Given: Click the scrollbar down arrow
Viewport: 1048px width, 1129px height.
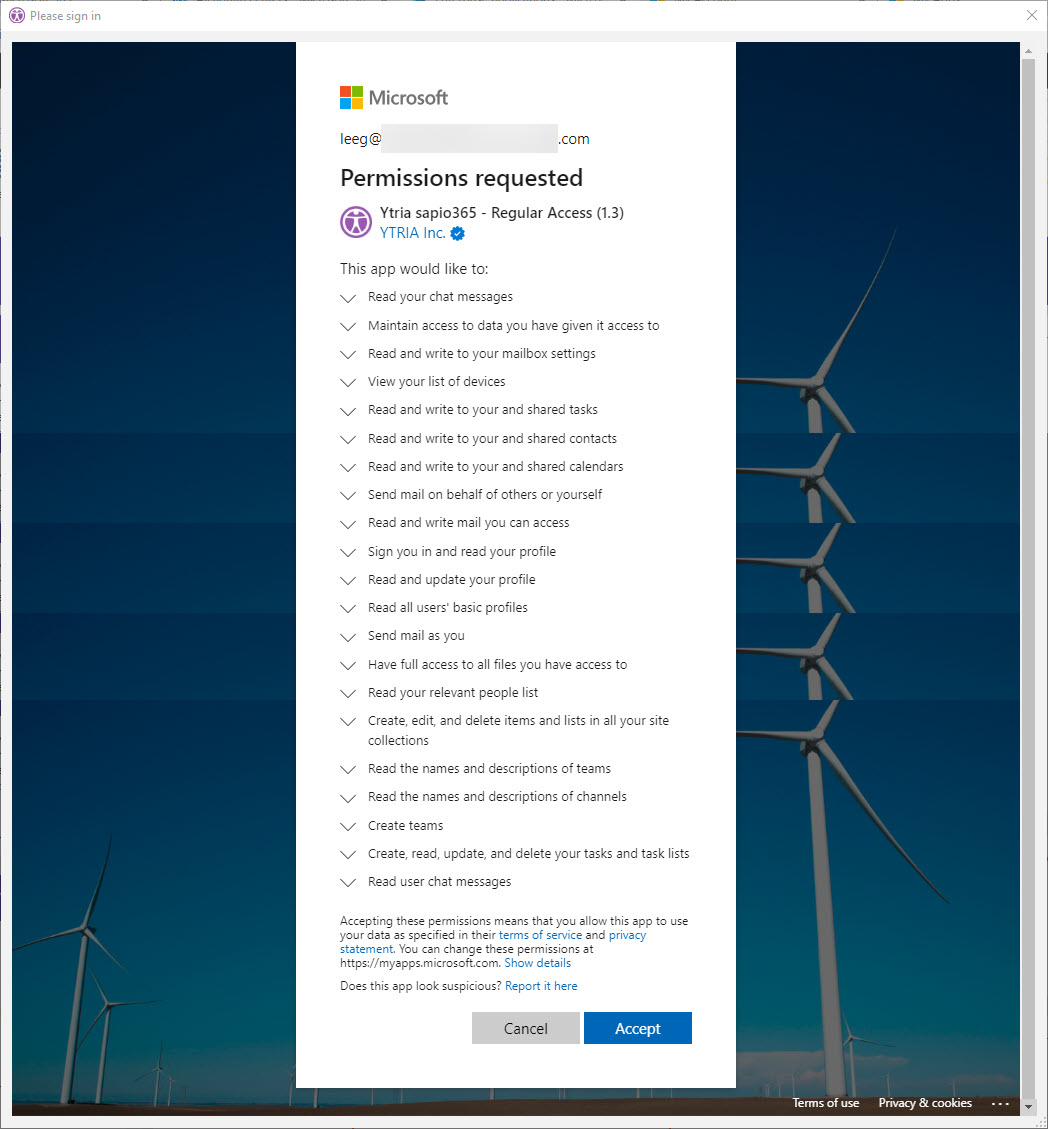Looking at the screenshot, I should click(x=1028, y=1107).
